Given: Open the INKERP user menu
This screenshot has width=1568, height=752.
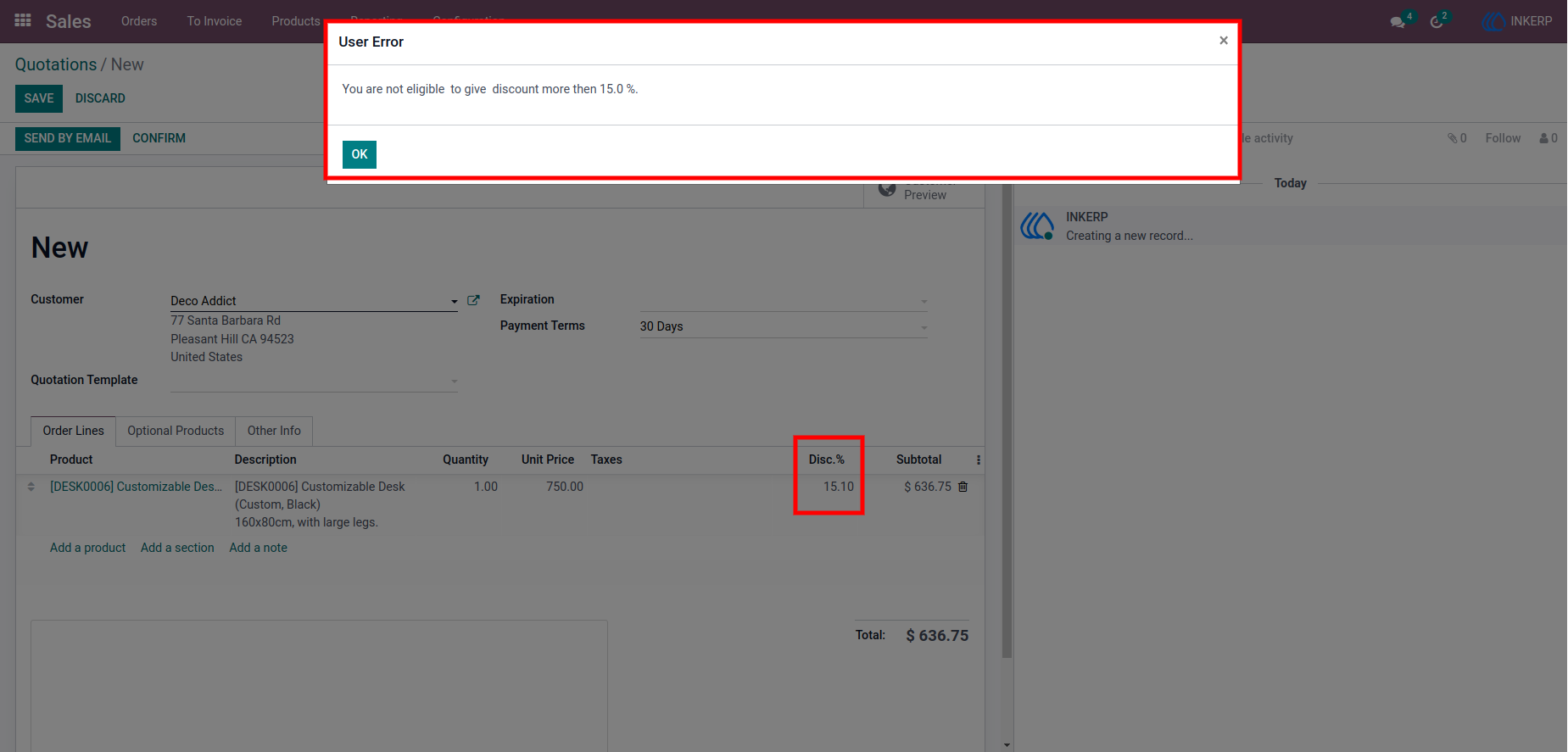Looking at the screenshot, I should point(1518,21).
